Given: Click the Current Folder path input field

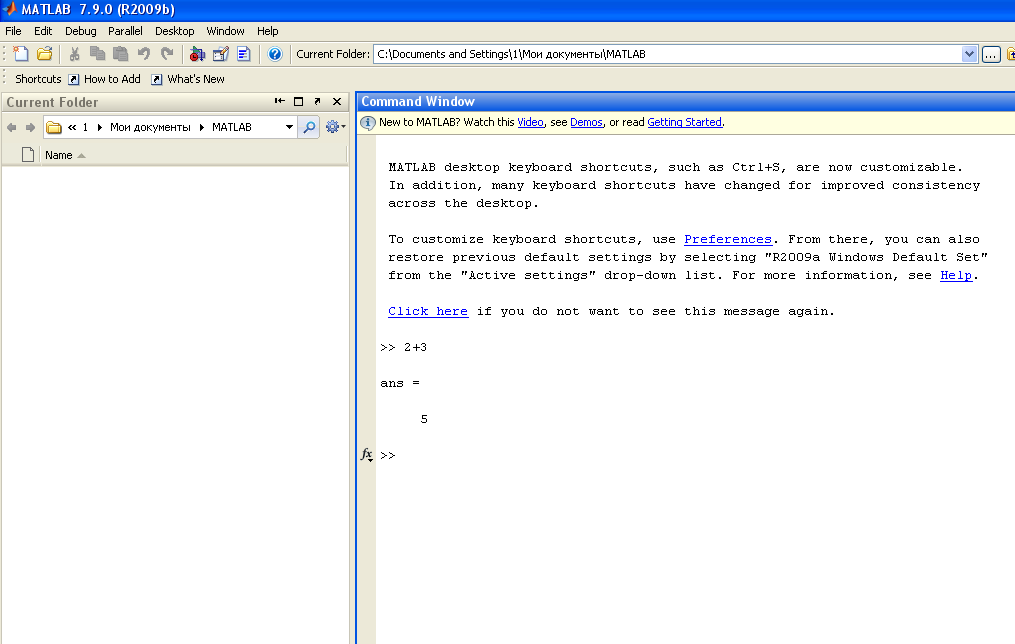Looking at the screenshot, I should point(667,54).
